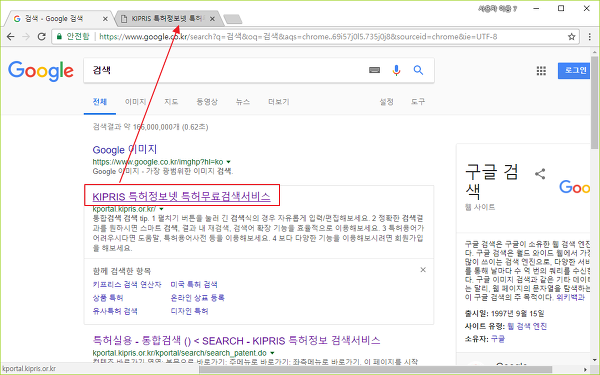Click the 로그인 button
The height and width of the screenshot is (375, 600).
pyautogui.click(x=574, y=70)
